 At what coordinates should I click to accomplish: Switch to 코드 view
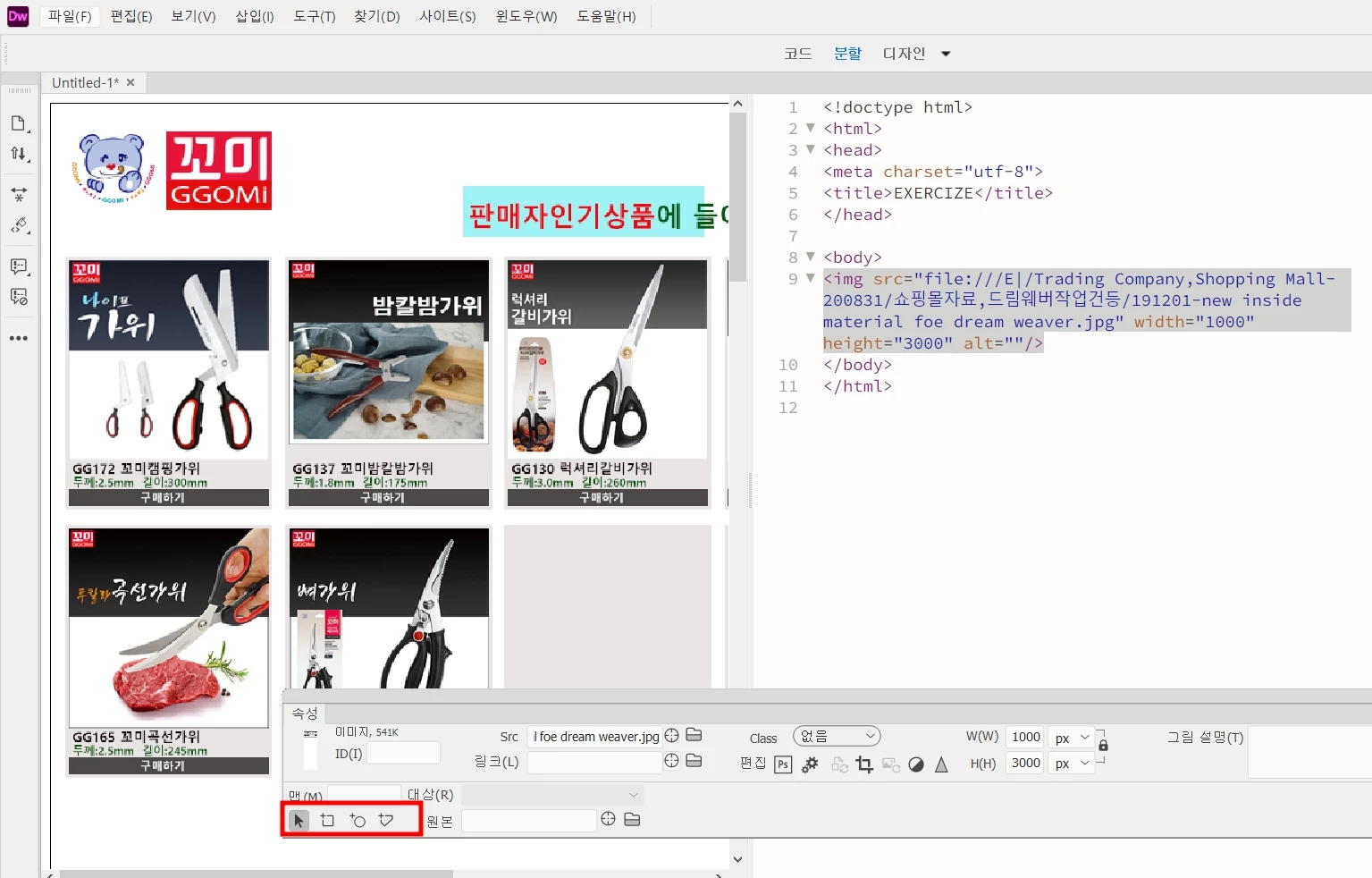(x=798, y=54)
